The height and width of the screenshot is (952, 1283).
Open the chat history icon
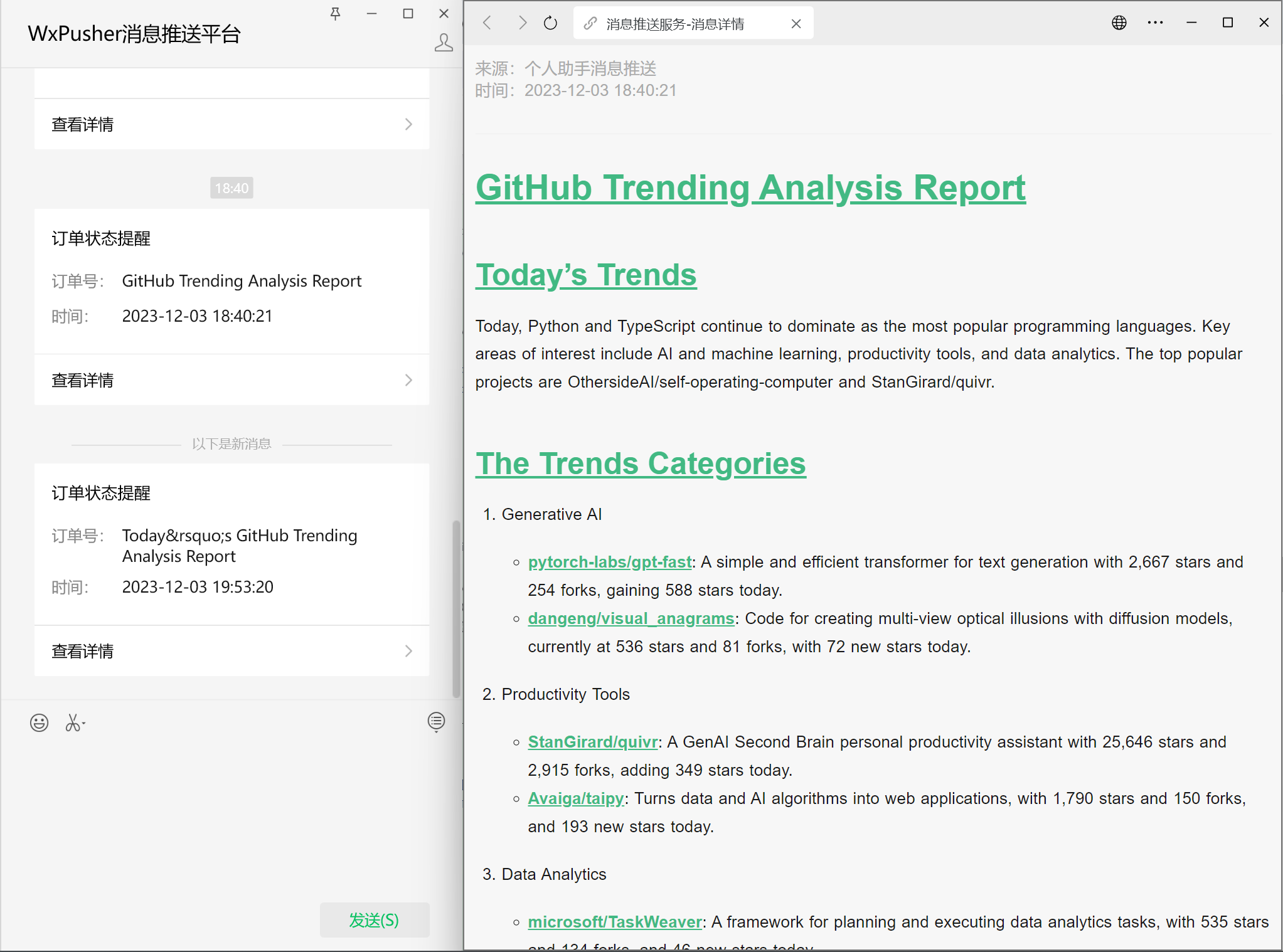point(436,722)
